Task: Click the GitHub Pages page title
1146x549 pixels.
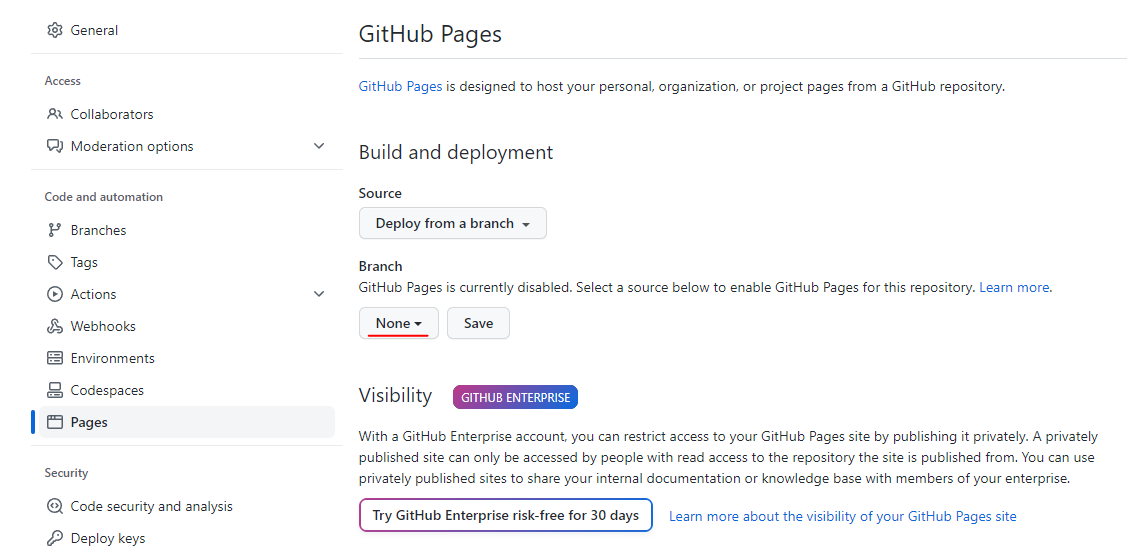Action: coord(430,34)
